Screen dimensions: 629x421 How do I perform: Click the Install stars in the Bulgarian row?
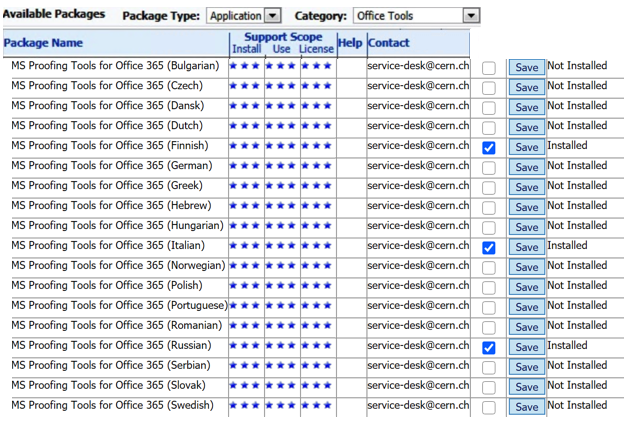(x=244, y=66)
